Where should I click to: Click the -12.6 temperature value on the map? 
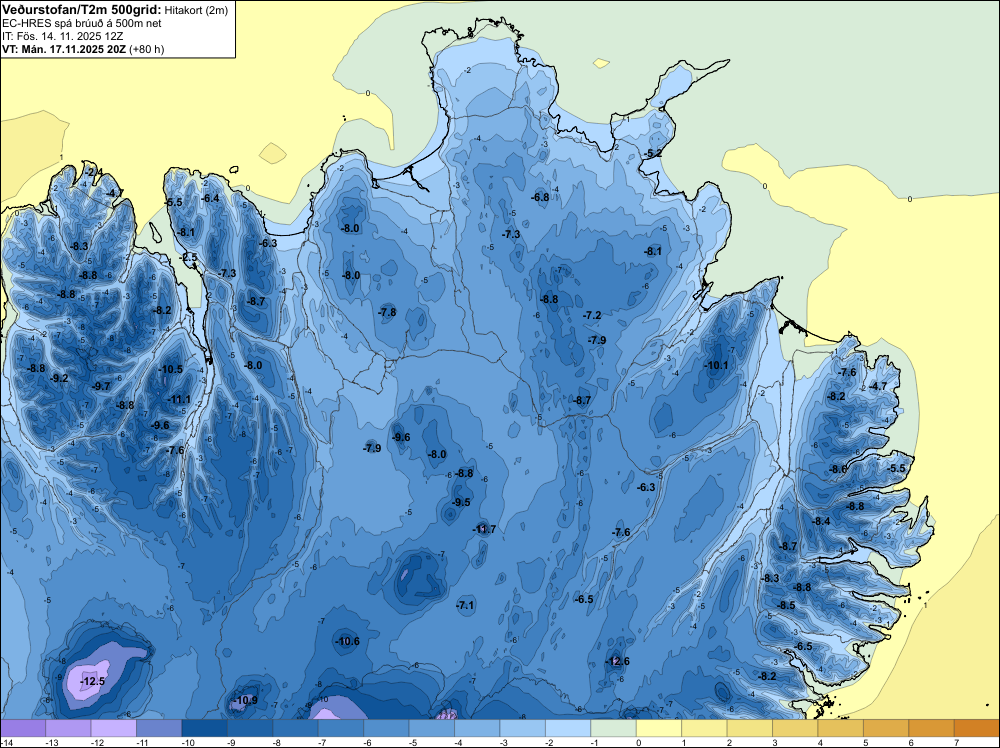point(617,661)
